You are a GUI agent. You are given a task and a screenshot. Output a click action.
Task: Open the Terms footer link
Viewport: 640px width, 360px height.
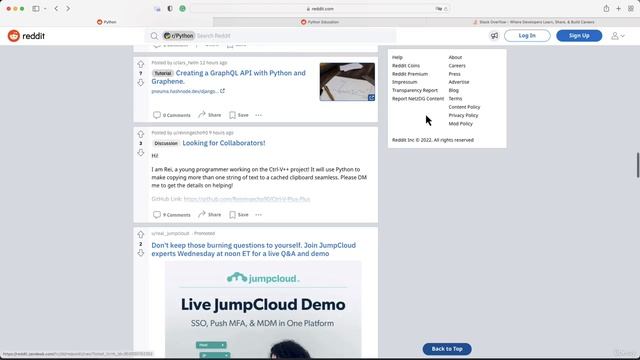[455, 99]
